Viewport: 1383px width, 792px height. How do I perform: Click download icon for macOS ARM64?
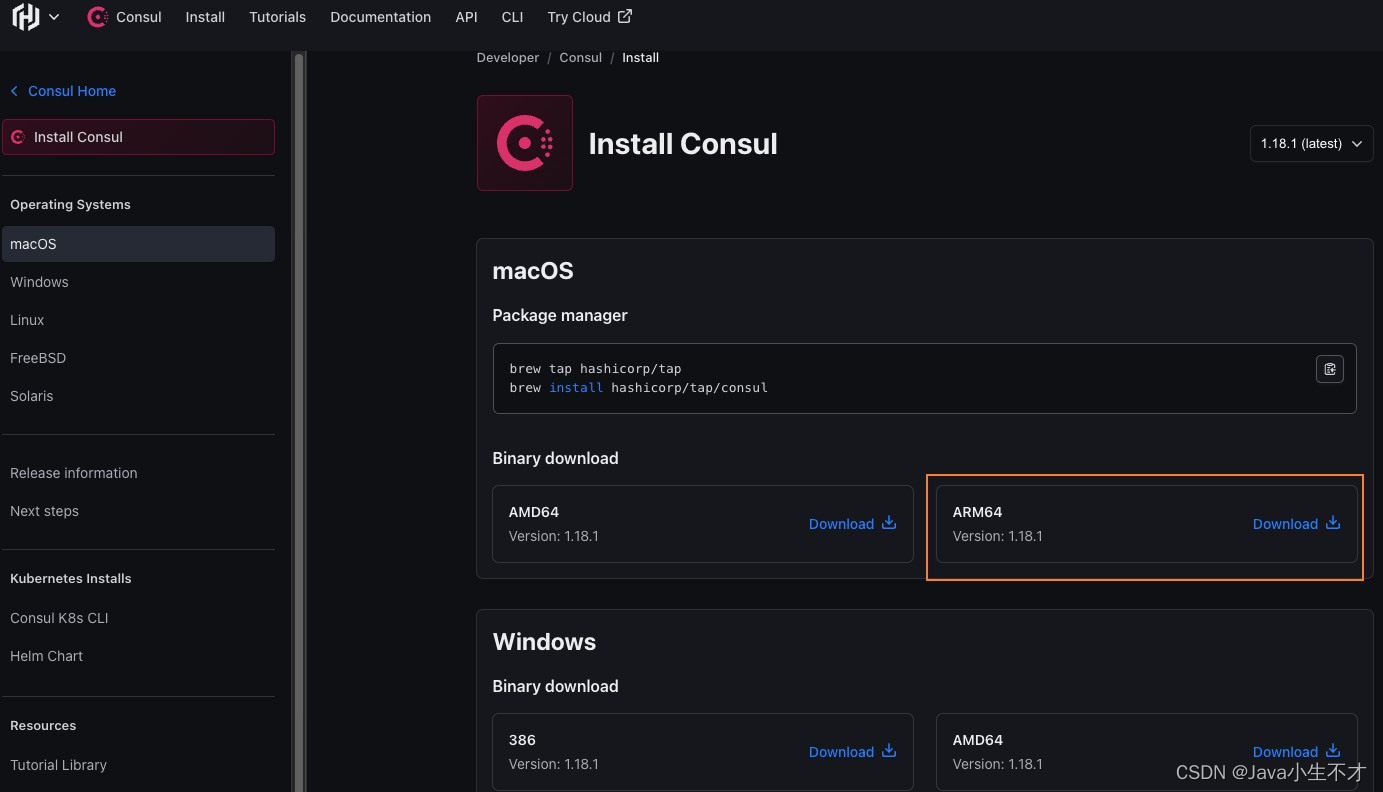point(1333,523)
